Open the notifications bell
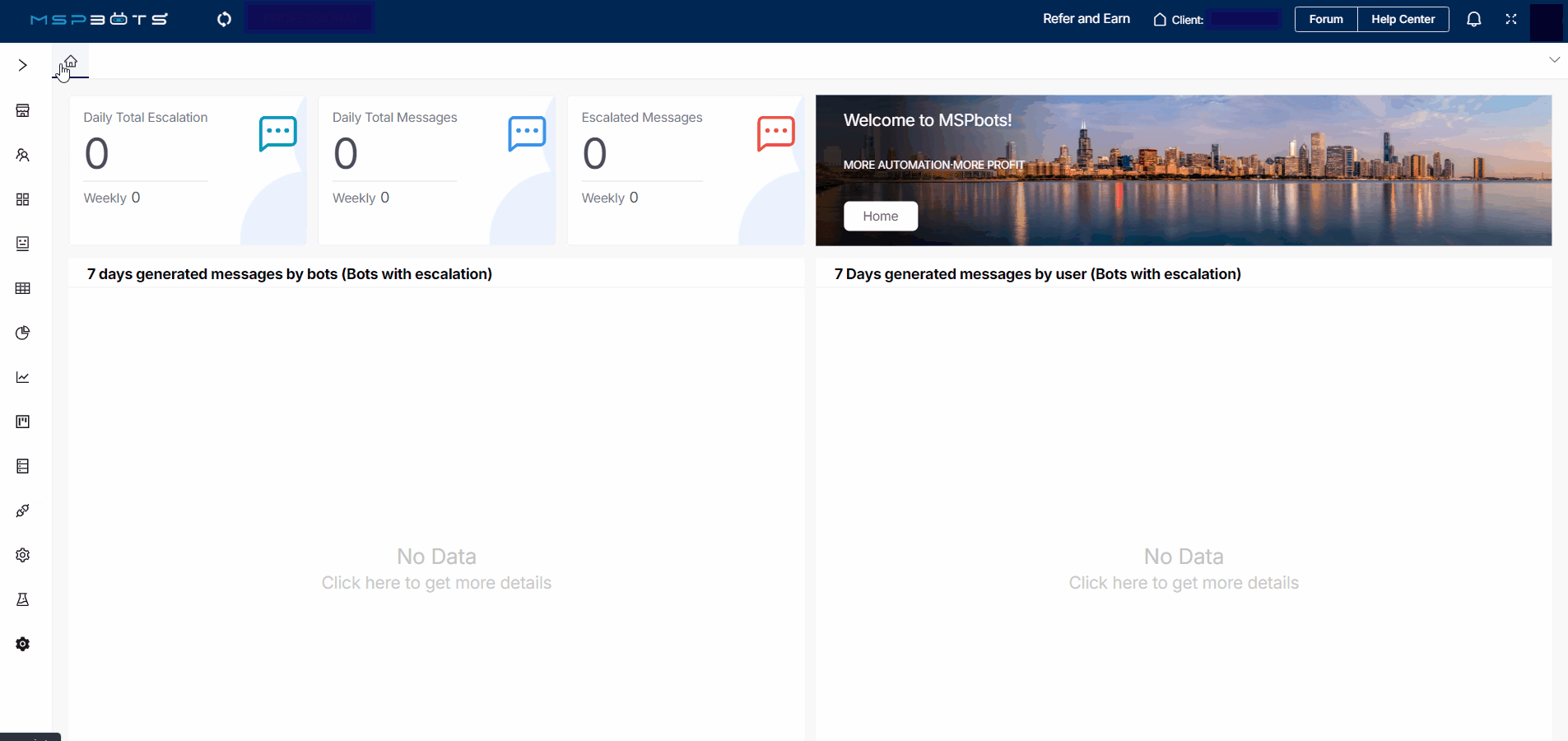Viewport: 1568px width, 741px height. click(1473, 19)
